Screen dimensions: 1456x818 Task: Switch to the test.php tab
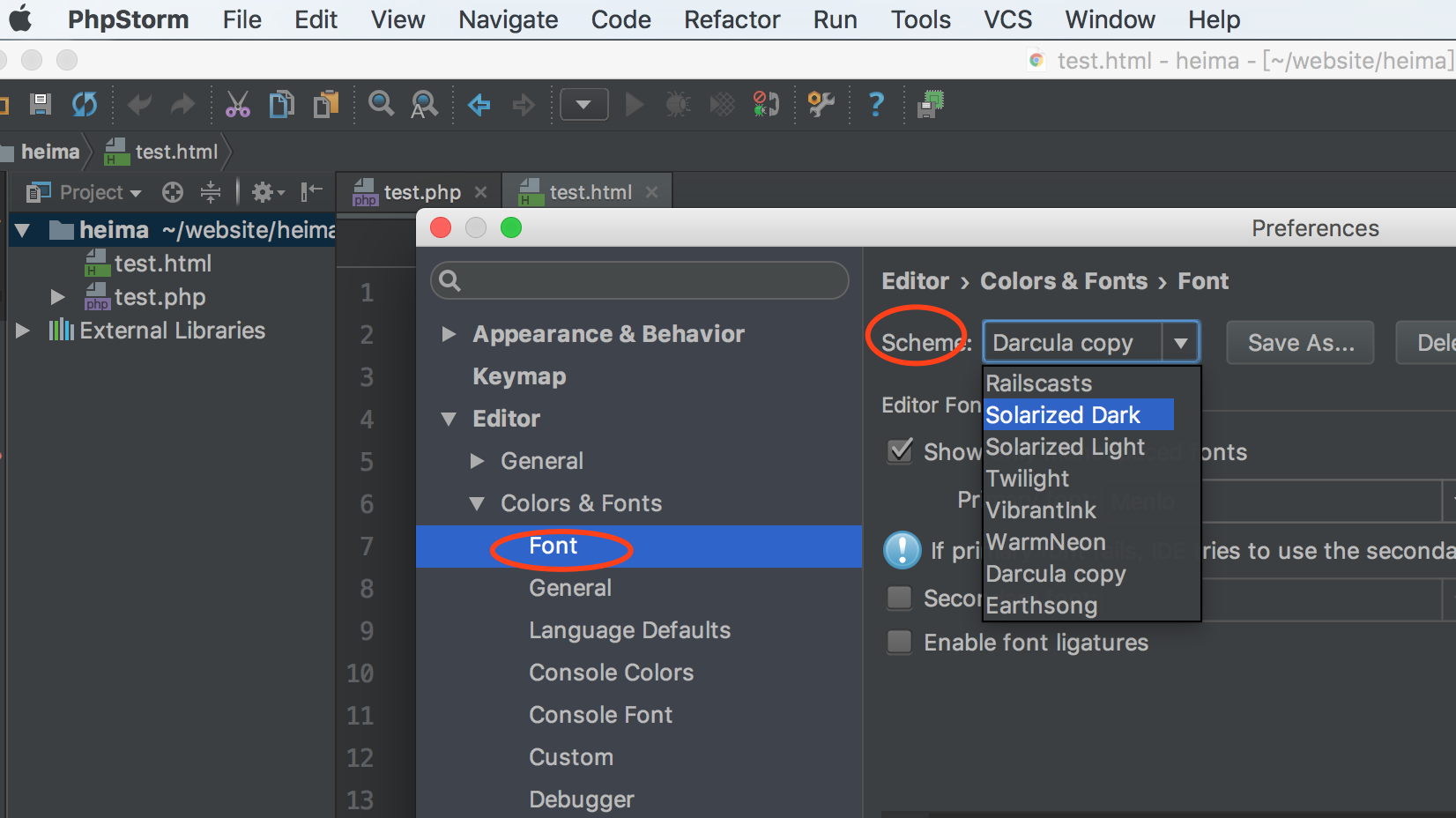click(421, 192)
